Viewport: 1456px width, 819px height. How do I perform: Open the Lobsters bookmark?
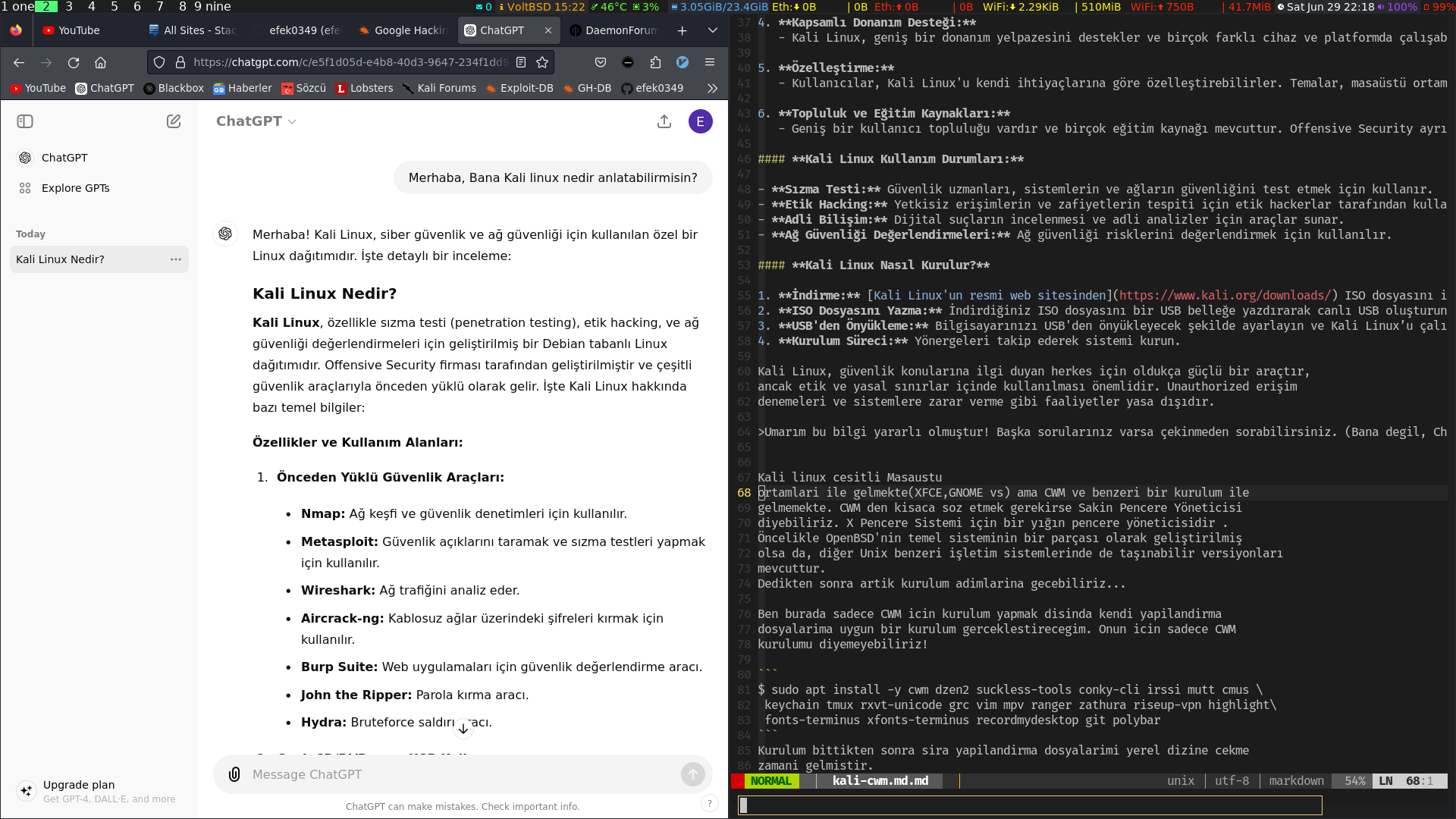tap(365, 88)
